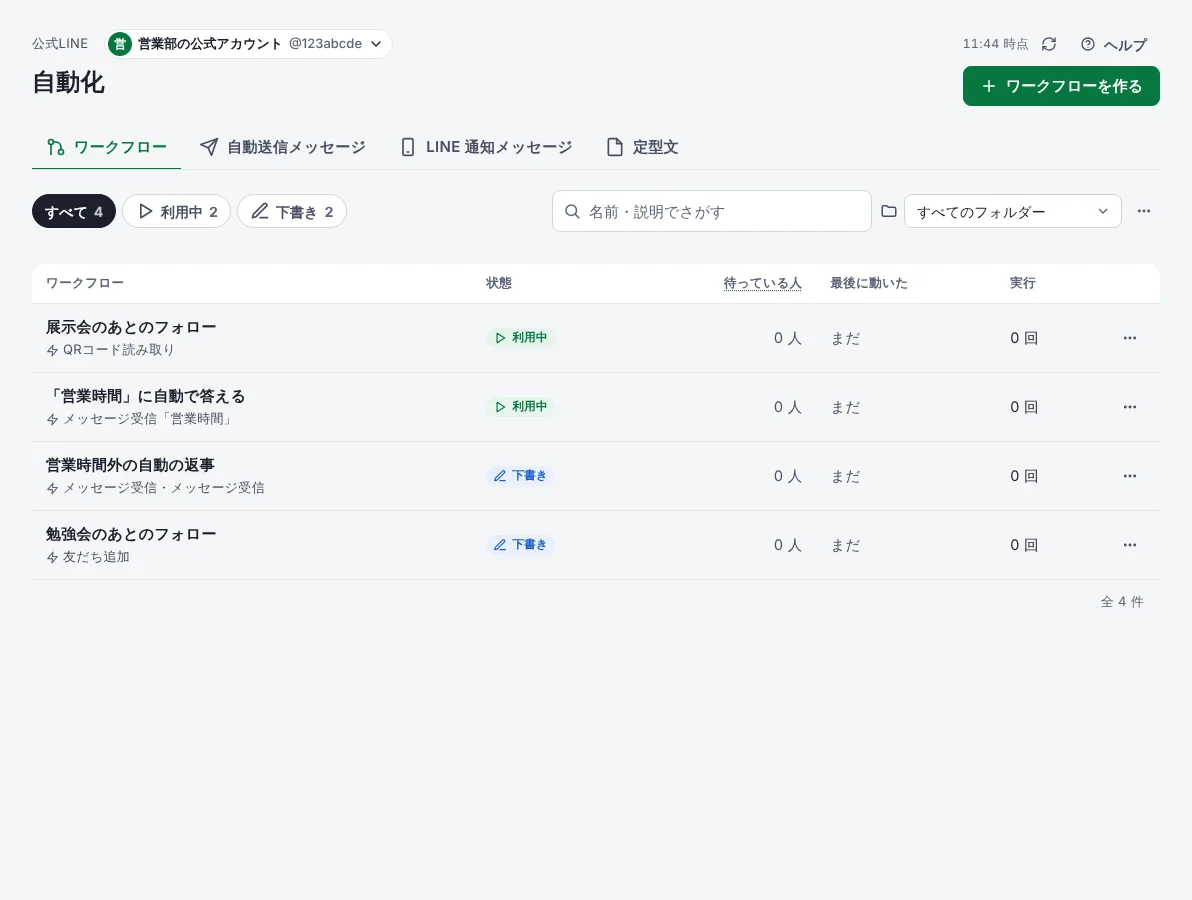The width and height of the screenshot is (1192, 900).
Task: Click the 自動化 page heading
Action: tap(68, 83)
